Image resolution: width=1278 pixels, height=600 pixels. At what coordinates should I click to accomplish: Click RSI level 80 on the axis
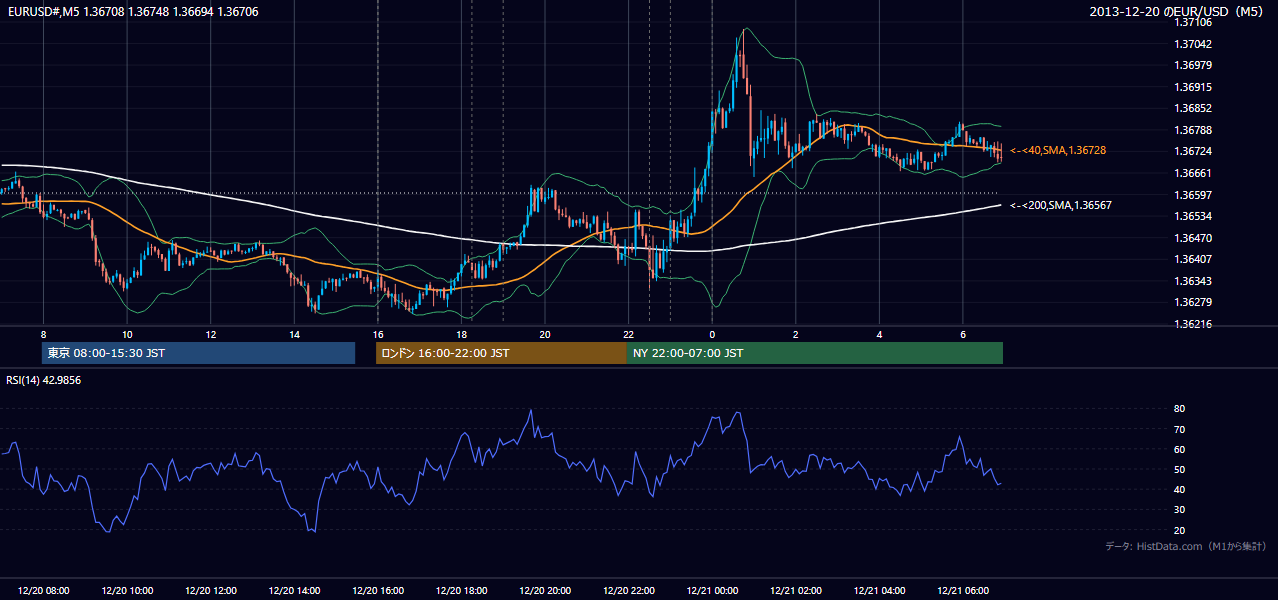click(1180, 409)
